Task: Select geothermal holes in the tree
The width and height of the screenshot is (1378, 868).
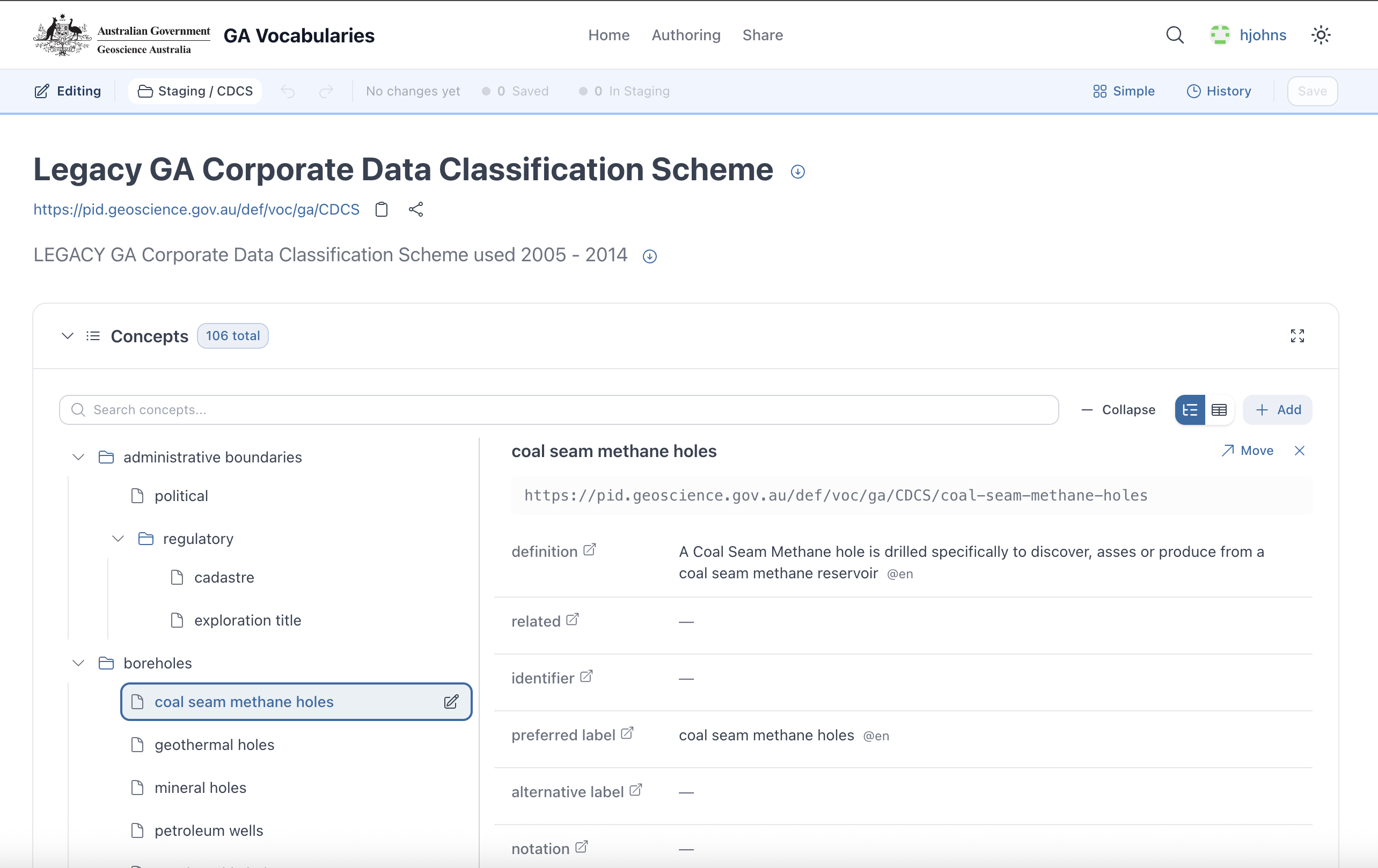Action: 214,745
